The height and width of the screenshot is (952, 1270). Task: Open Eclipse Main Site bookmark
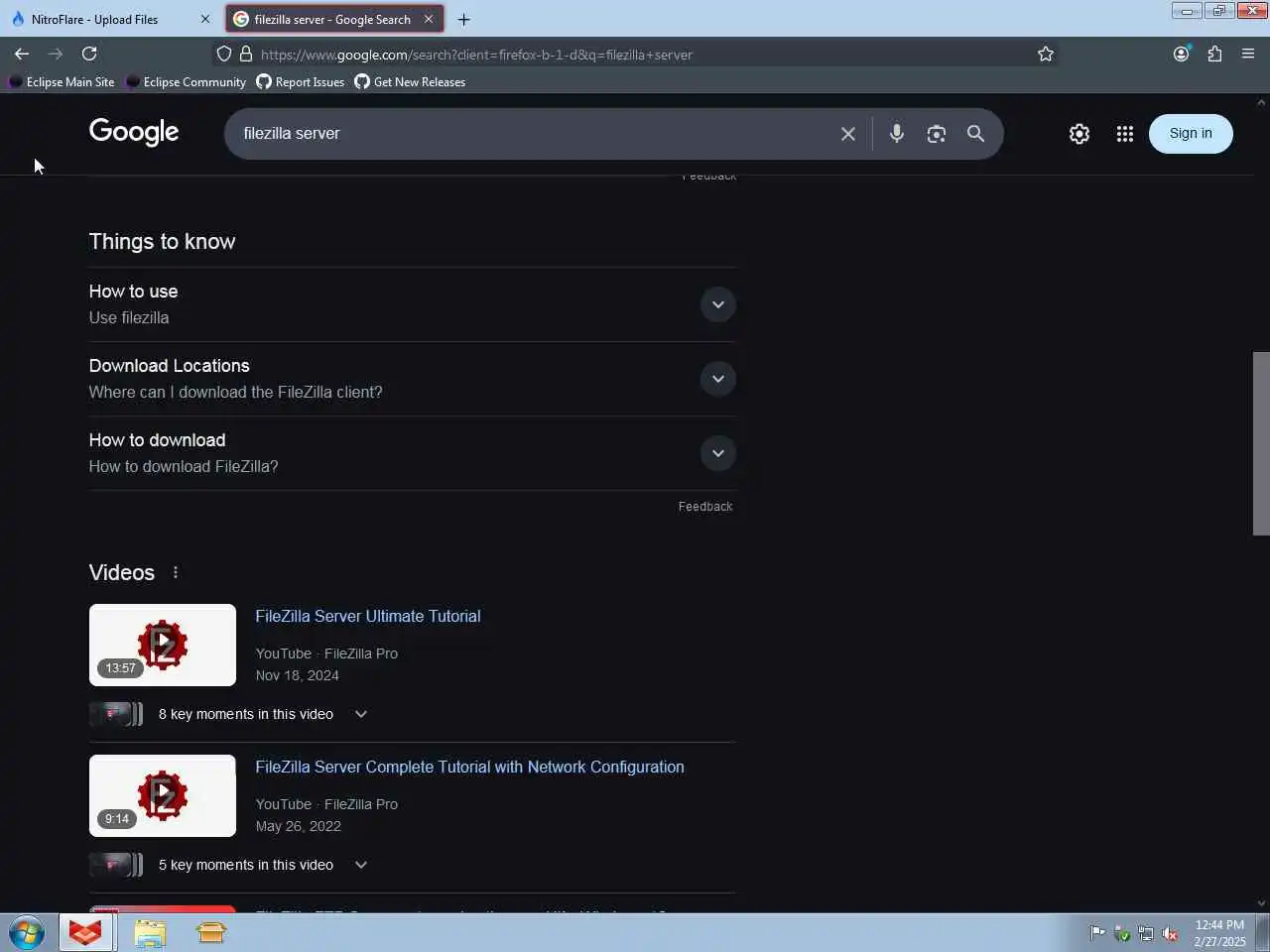click(63, 82)
